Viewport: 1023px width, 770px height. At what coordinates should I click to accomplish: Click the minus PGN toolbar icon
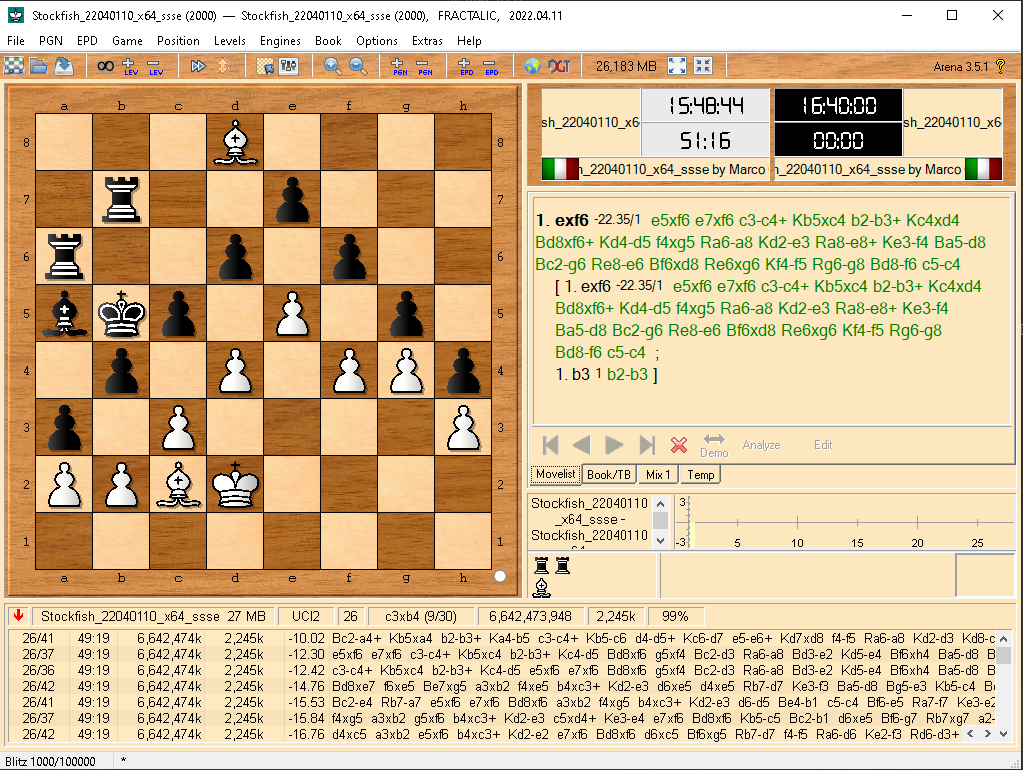coord(424,66)
